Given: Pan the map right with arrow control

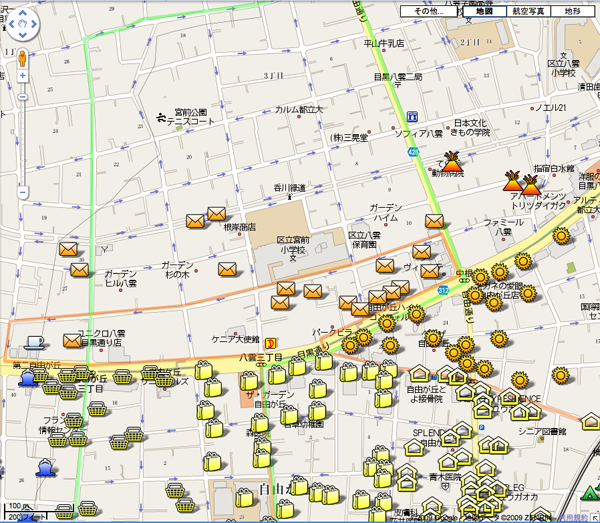Looking at the screenshot, I should pos(34,26).
